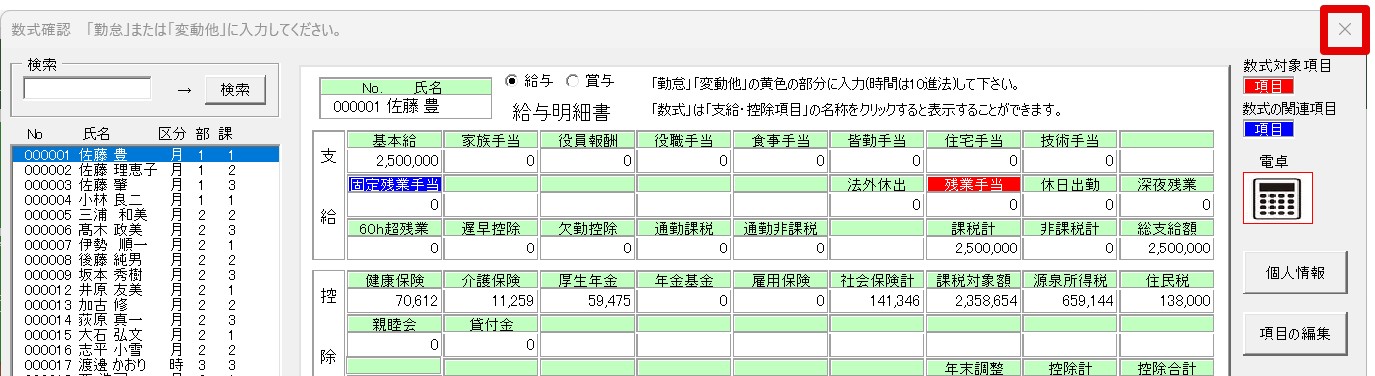The height and width of the screenshot is (376, 1375).
Task: Click the 659,144 源泉所得税 value
Action: (1070, 300)
